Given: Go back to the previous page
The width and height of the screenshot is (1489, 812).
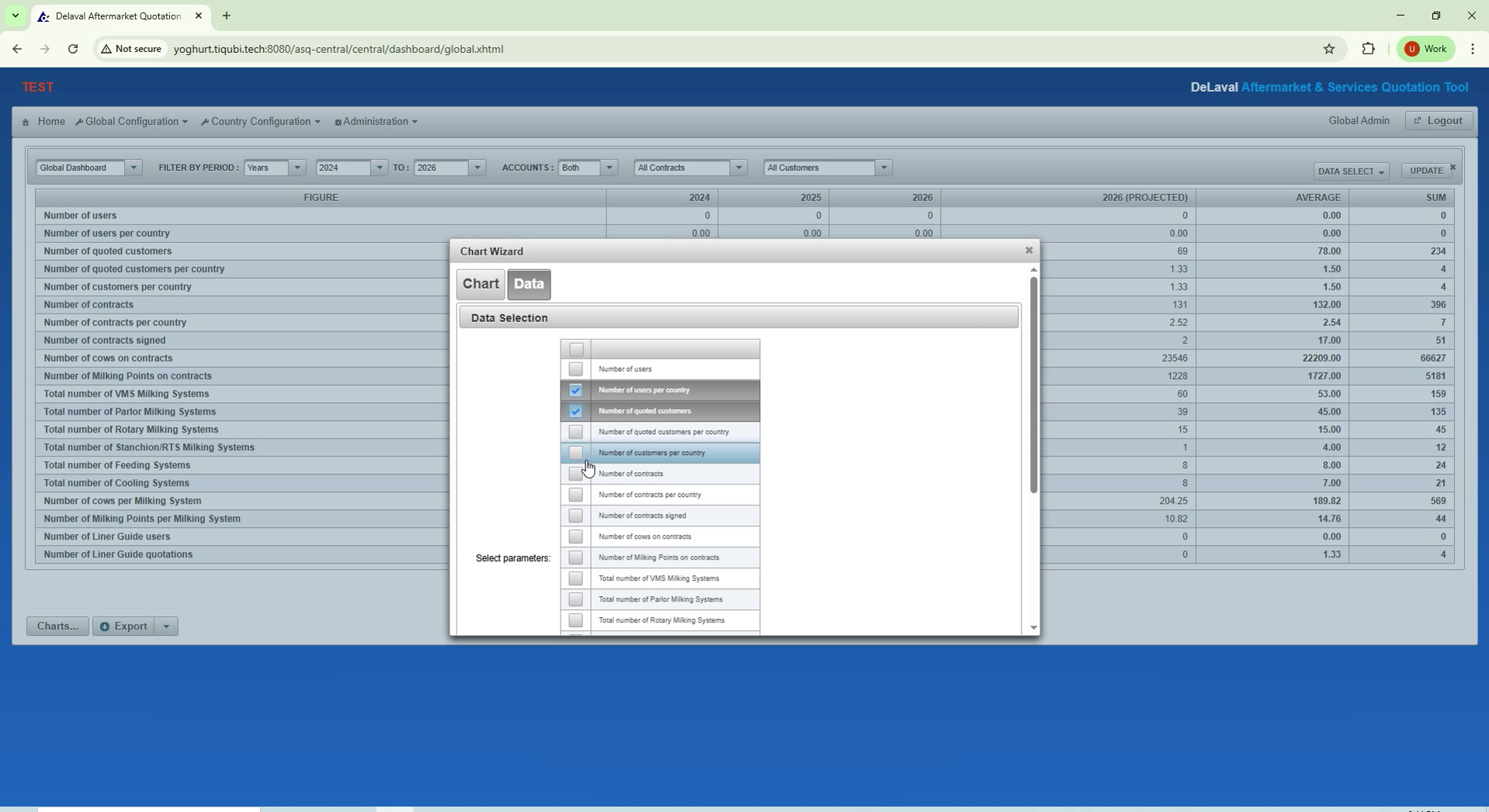Looking at the screenshot, I should [x=17, y=49].
